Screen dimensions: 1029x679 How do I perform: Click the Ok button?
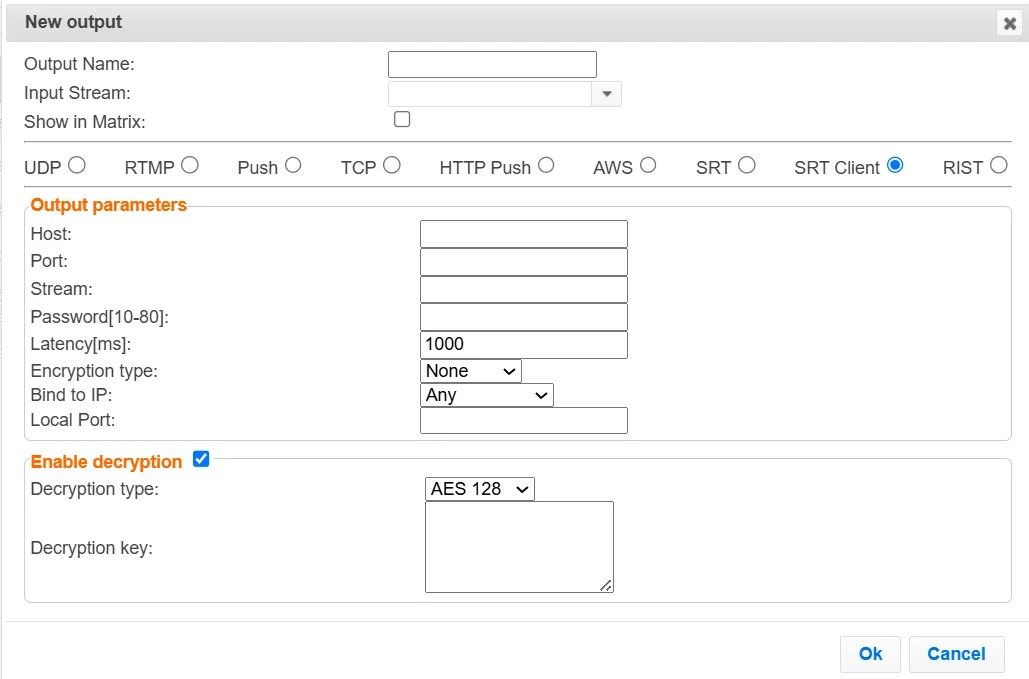pyautogui.click(x=870, y=654)
